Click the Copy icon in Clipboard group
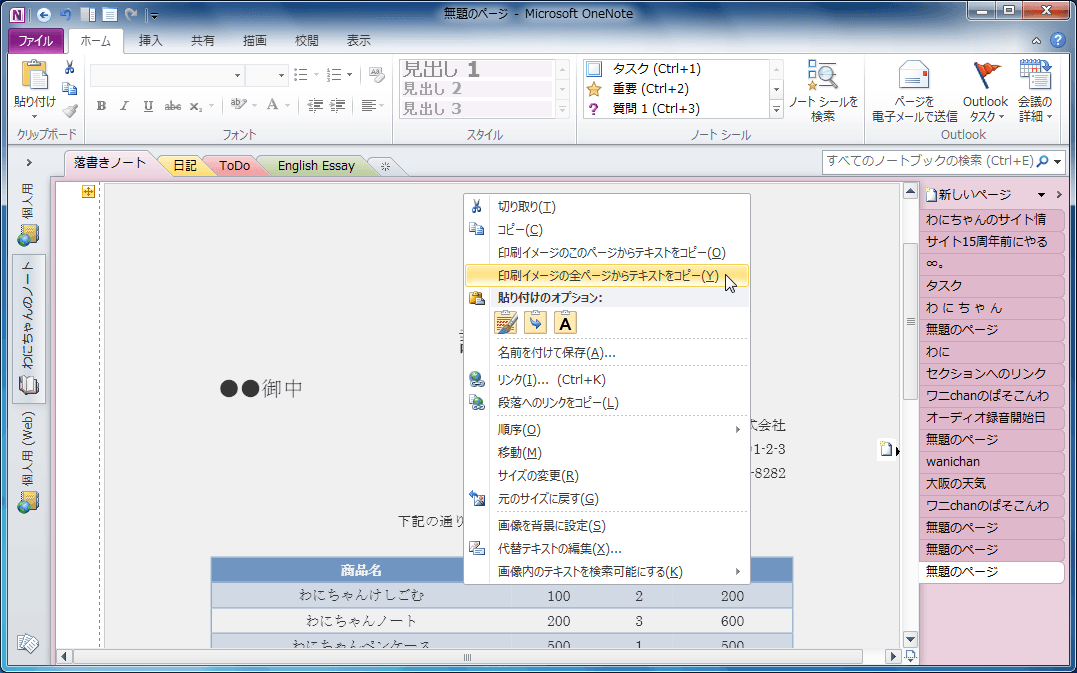The height and width of the screenshot is (673, 1077). coord(69,89)
